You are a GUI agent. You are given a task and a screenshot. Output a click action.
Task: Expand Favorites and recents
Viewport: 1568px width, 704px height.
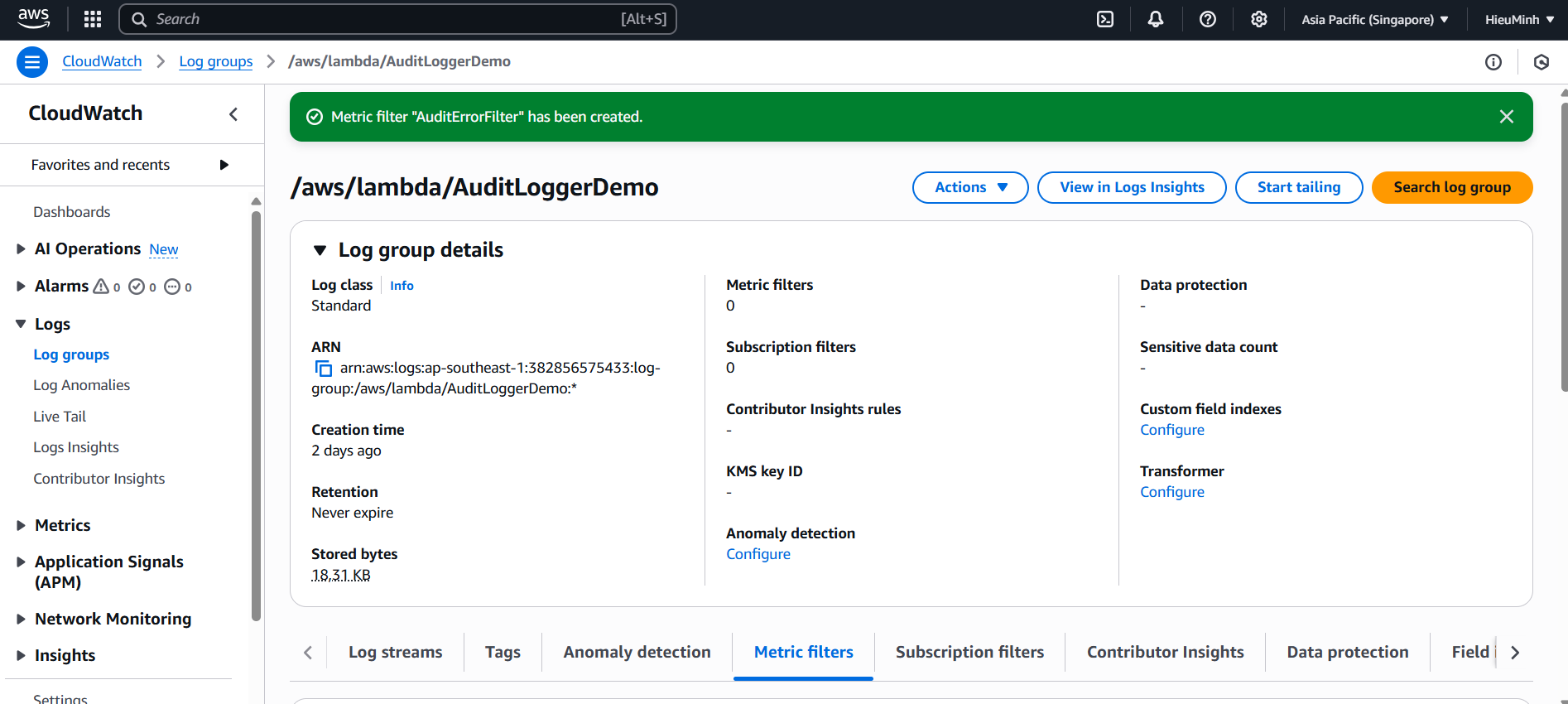[224, 165]
